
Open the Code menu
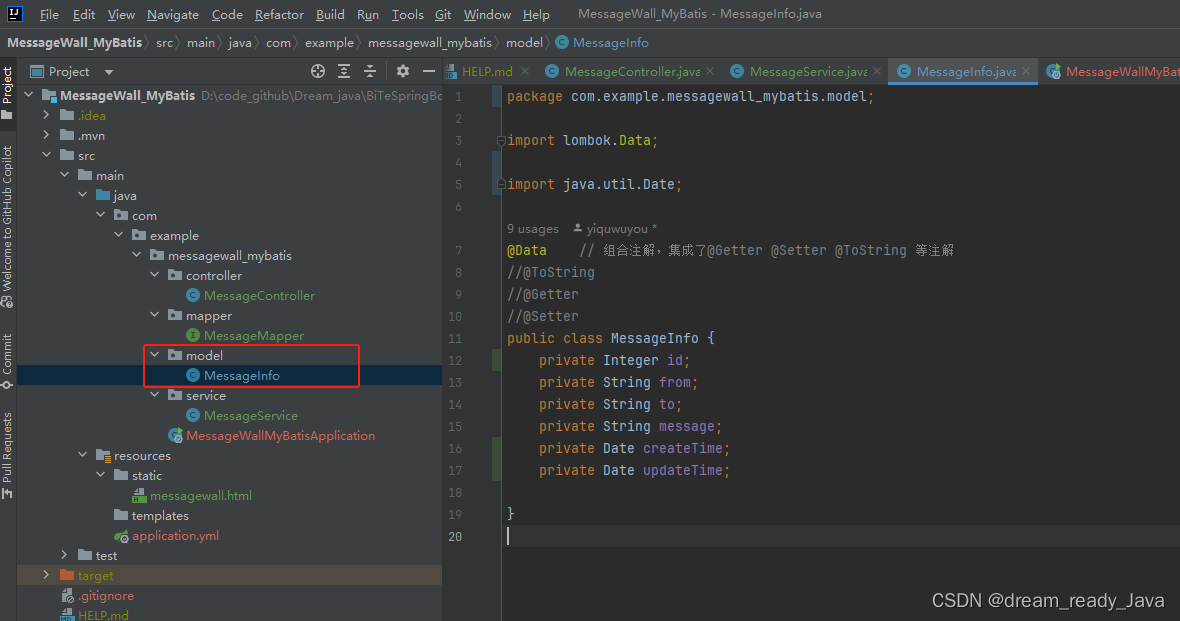(x=227, y=14)
